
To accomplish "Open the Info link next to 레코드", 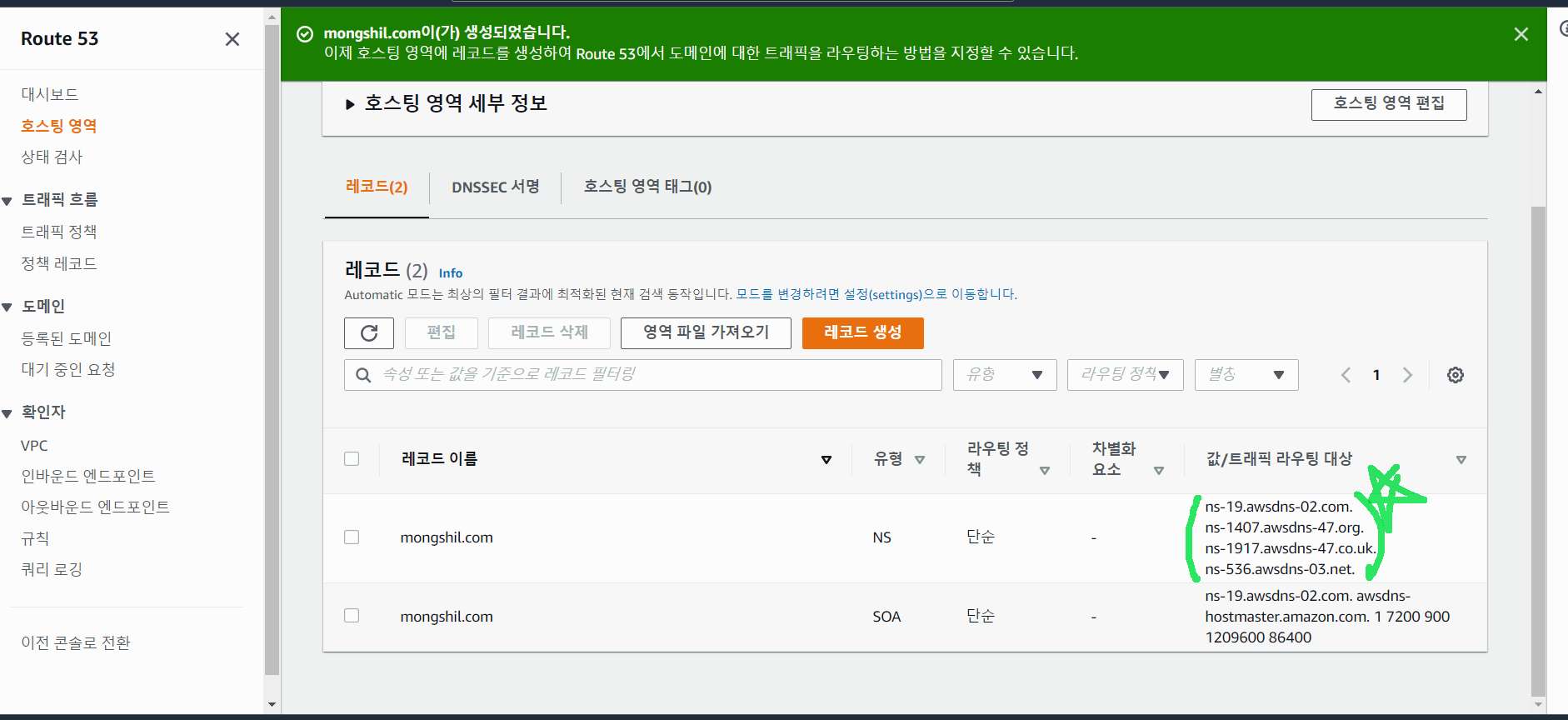I will pyautogui.click(x=451, y=272).
